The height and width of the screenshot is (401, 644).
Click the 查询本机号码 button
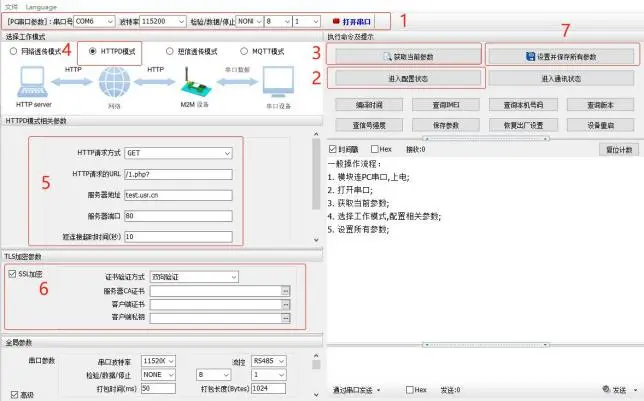coord(523,105)
